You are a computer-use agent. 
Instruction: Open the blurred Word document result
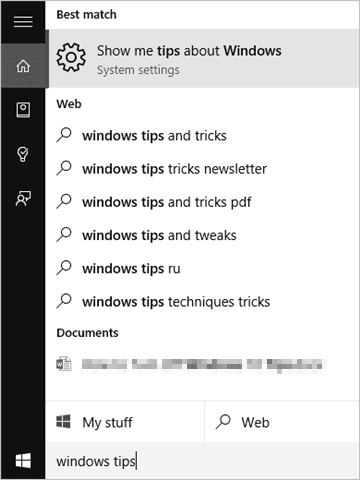tap(203, 364)
